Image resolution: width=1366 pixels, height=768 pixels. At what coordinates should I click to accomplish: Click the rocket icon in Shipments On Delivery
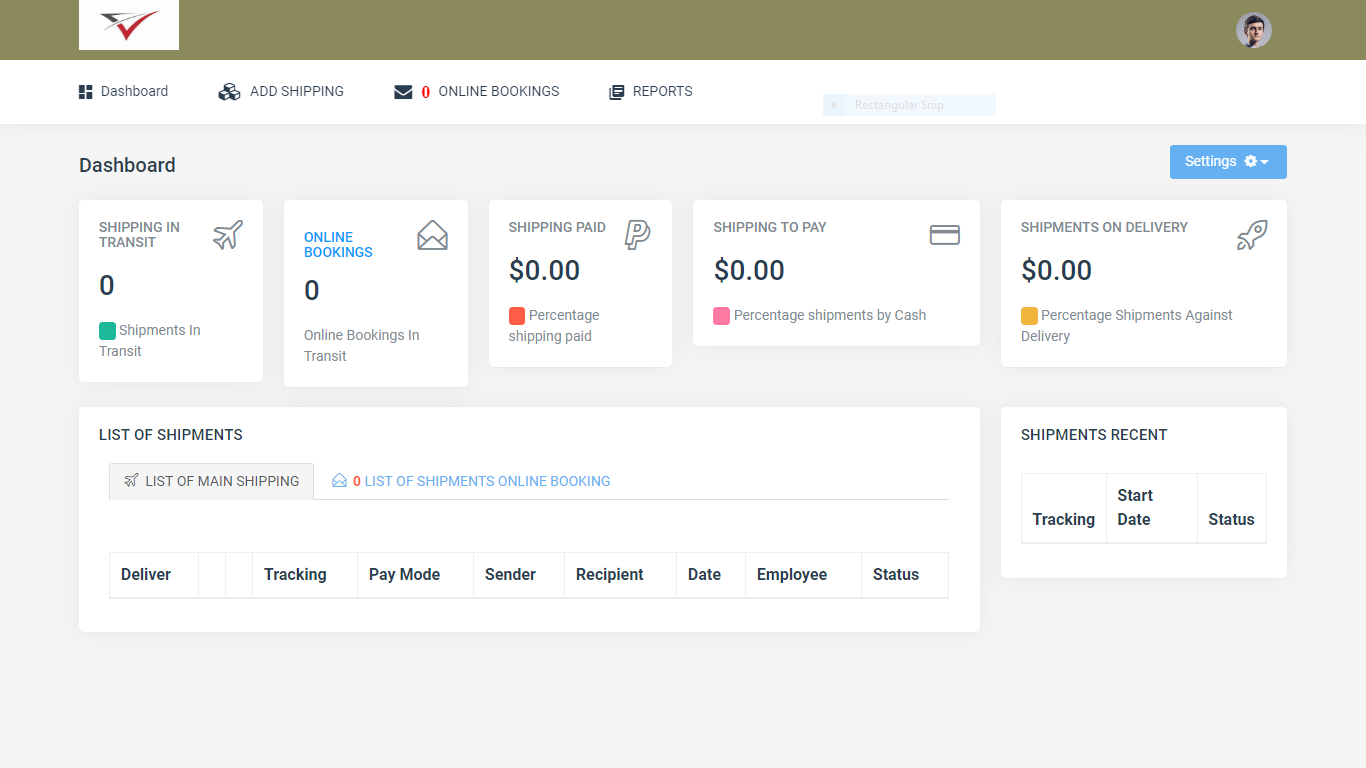point(1252,236)
